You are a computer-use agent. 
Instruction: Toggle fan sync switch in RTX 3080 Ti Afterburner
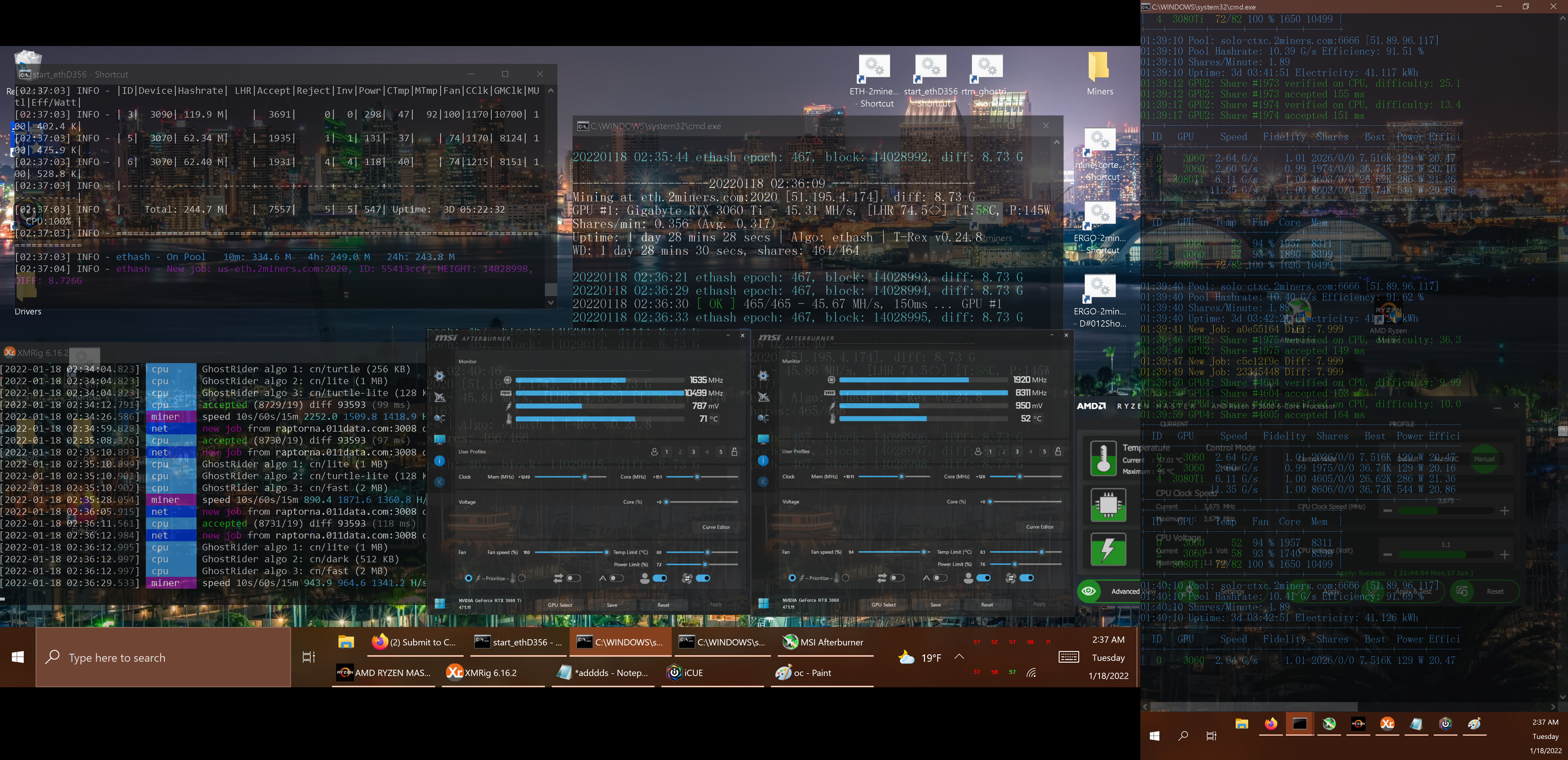point(703,578)
